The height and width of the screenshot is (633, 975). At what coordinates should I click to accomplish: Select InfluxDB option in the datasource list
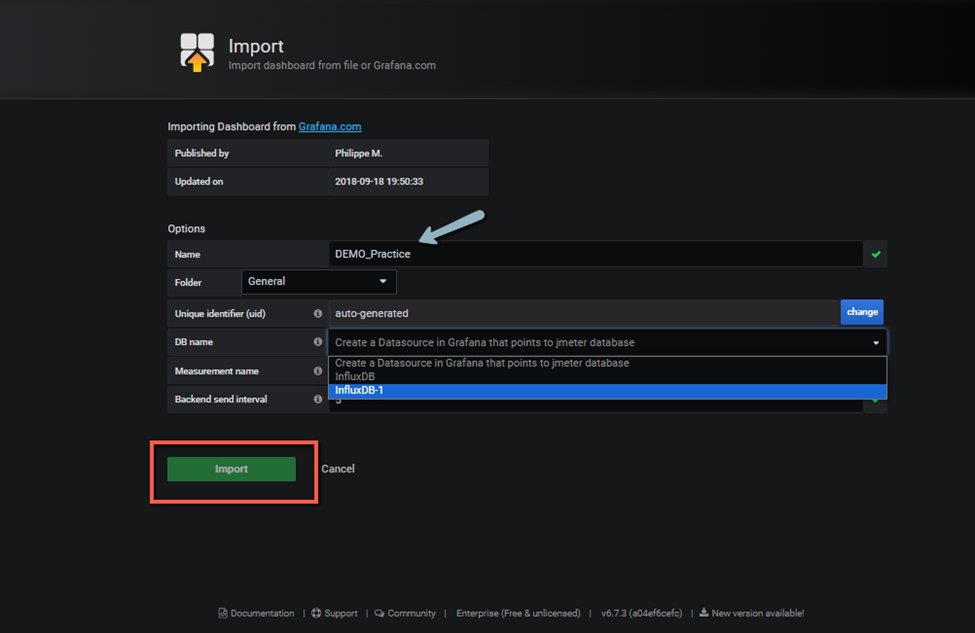(x=608, y=377)
